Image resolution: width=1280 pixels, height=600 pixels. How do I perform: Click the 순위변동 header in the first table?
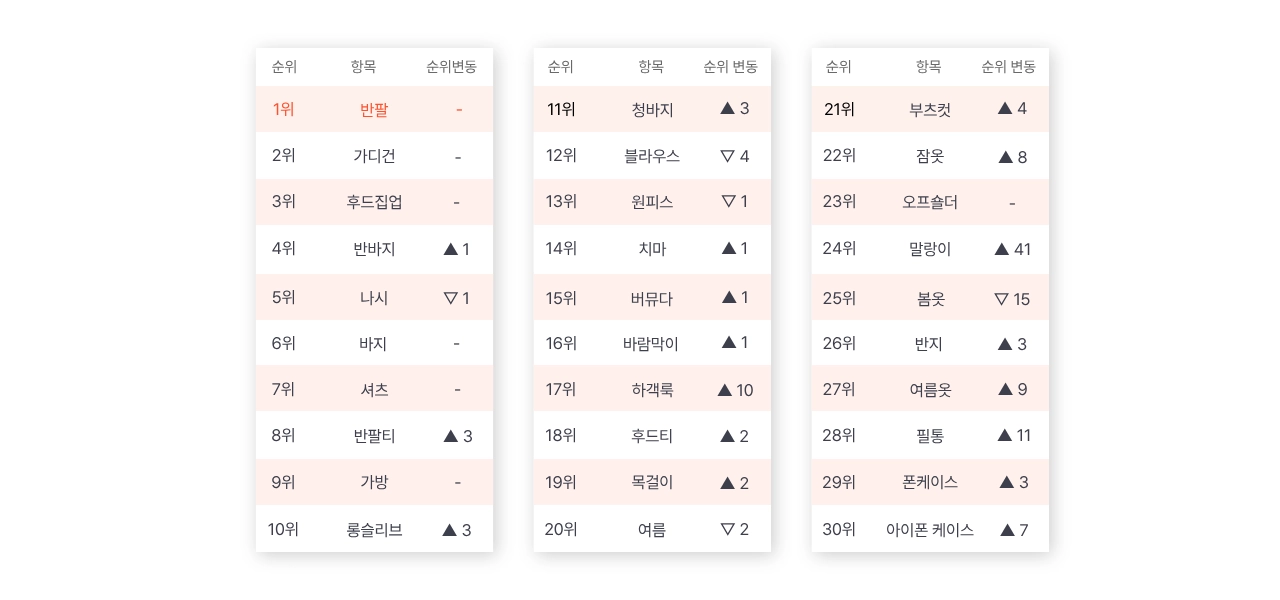click(452, 67)
